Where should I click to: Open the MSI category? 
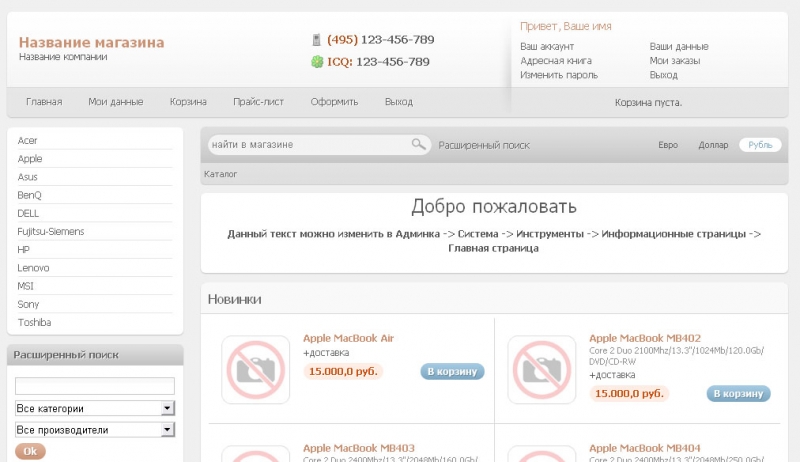(x=25, y=286)
